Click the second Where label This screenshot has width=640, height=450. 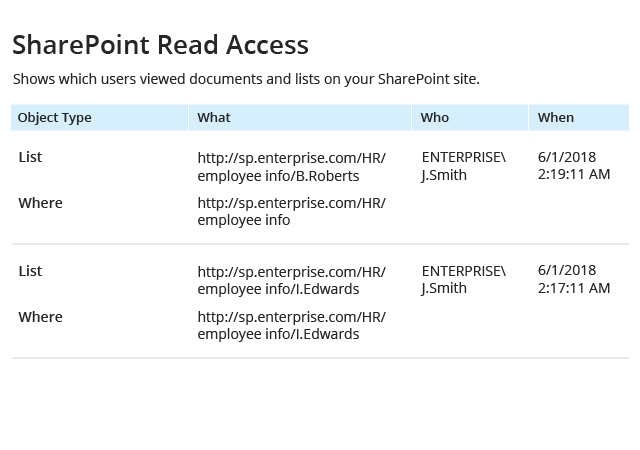[x=40, y=317]
